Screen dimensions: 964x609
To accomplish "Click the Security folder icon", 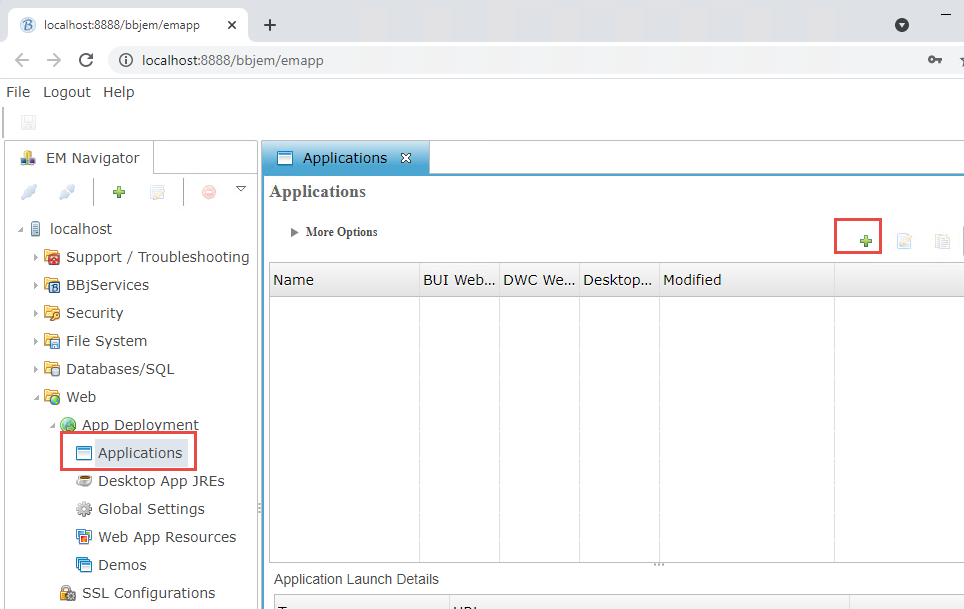I will click(x=52, y=313).
